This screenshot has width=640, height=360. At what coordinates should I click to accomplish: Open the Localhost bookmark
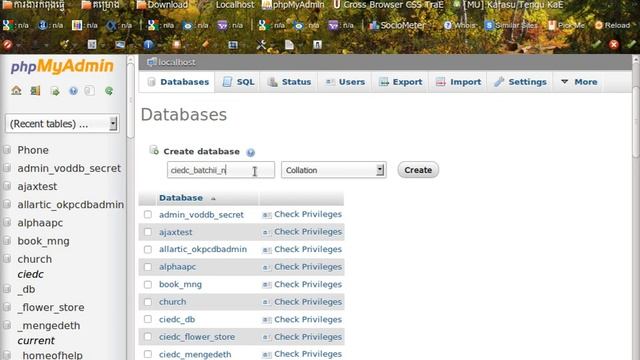[x=235, y=5]
